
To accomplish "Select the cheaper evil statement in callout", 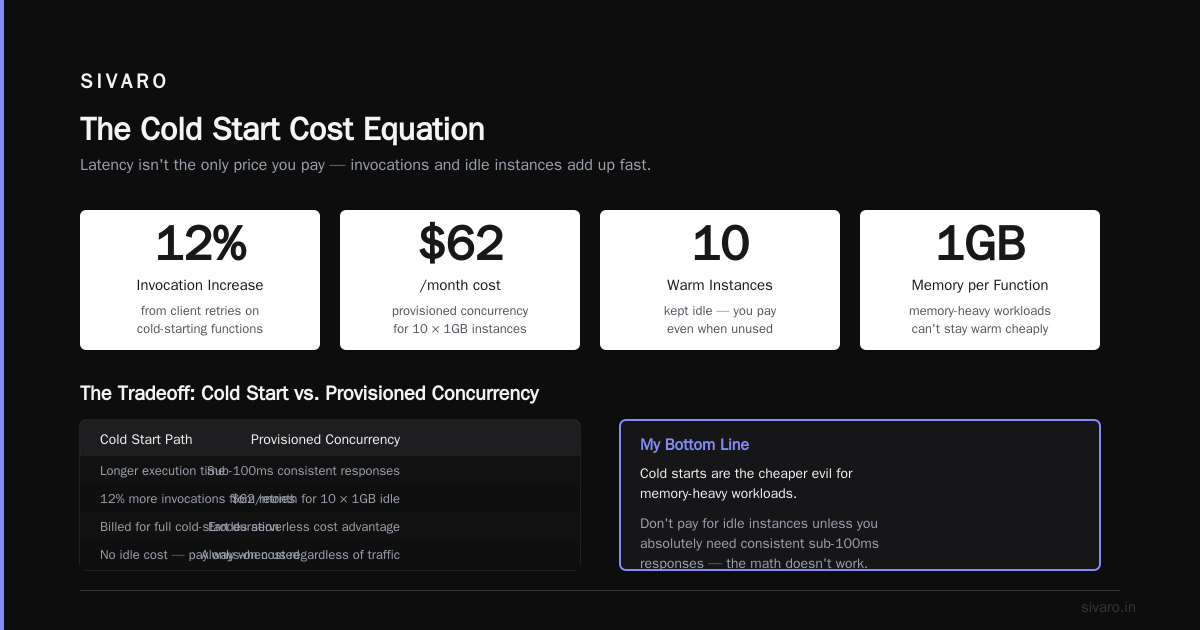I will 746,483.
